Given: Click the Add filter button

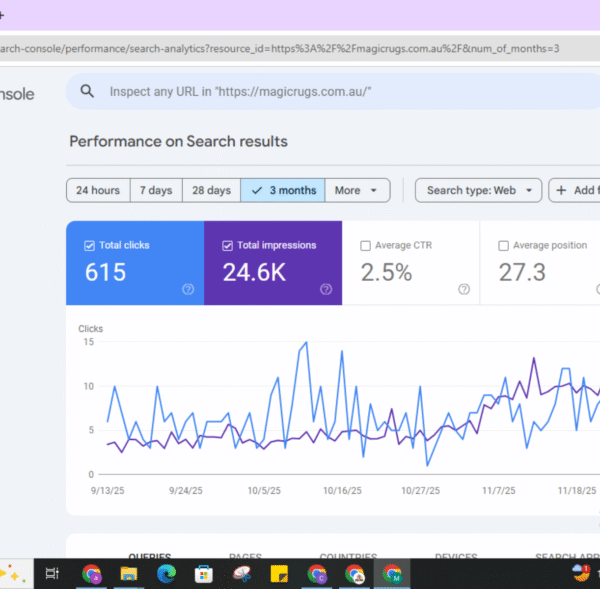Looking at the screenshot, I should pyautogui.click(x=576, y=190).
